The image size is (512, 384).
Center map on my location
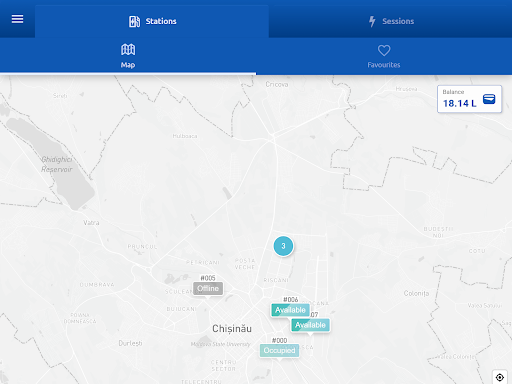pos(500,377)
